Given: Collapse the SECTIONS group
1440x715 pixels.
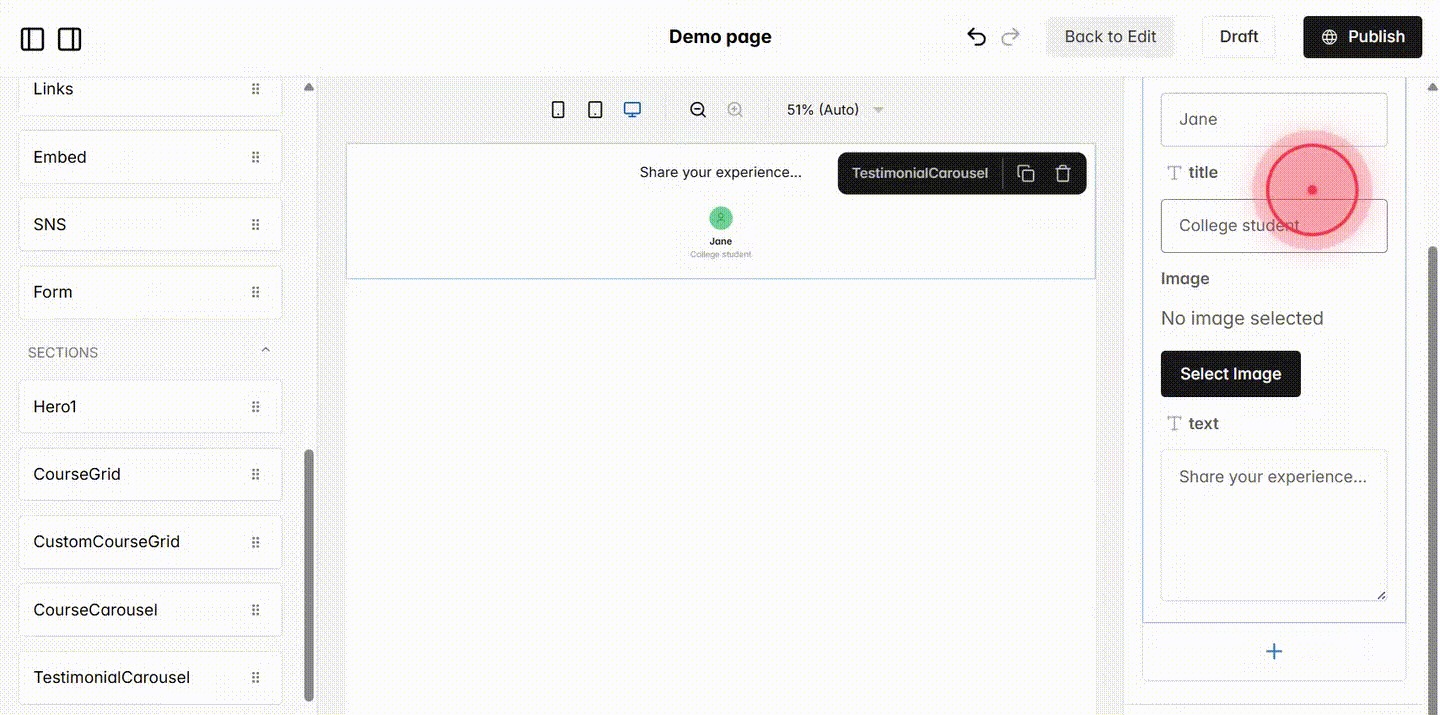Looking at the screenshot, I should [265, 350].
